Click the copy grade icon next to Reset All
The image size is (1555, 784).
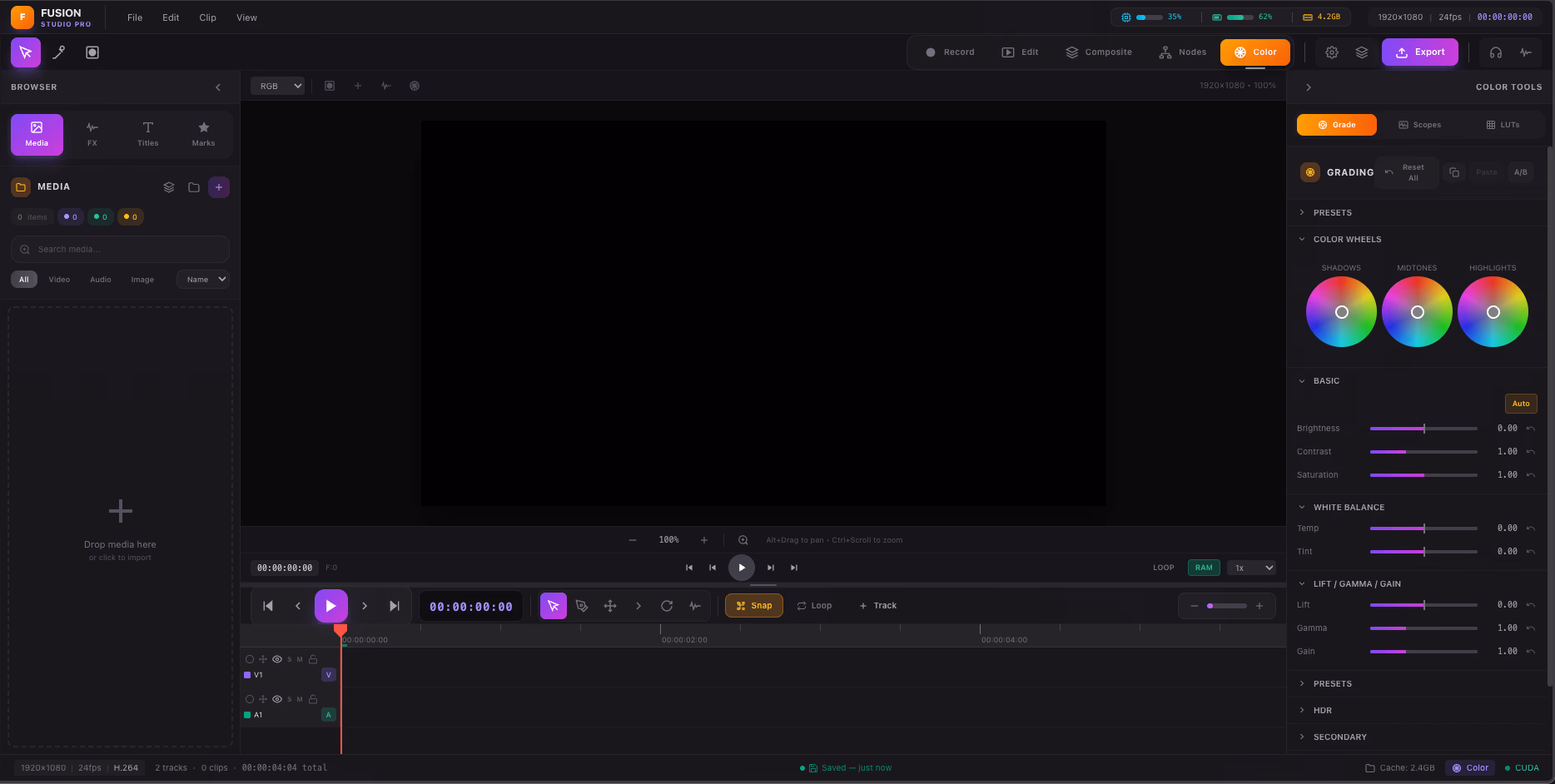point(1454,172)
